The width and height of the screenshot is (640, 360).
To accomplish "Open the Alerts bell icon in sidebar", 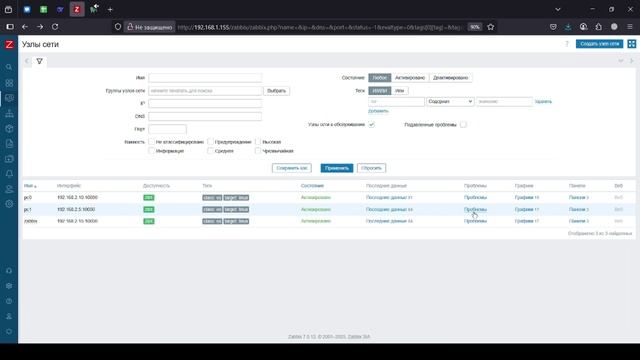I will tap(9, 174).
